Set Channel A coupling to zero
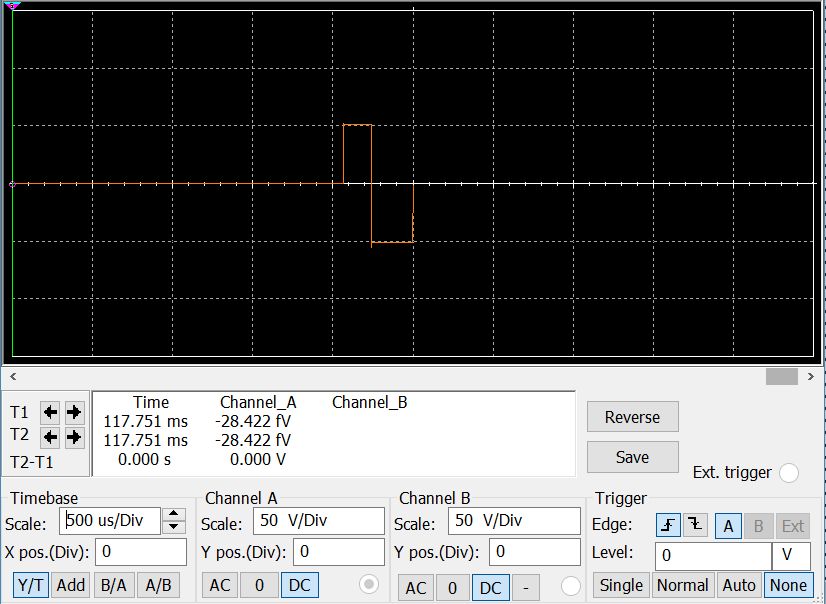826x604 pixels. point(259,586)
